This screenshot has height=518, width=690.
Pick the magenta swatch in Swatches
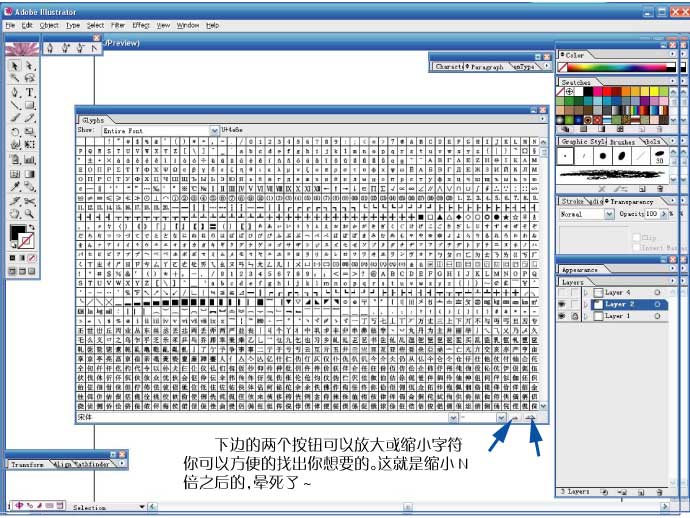click(597, 92)
